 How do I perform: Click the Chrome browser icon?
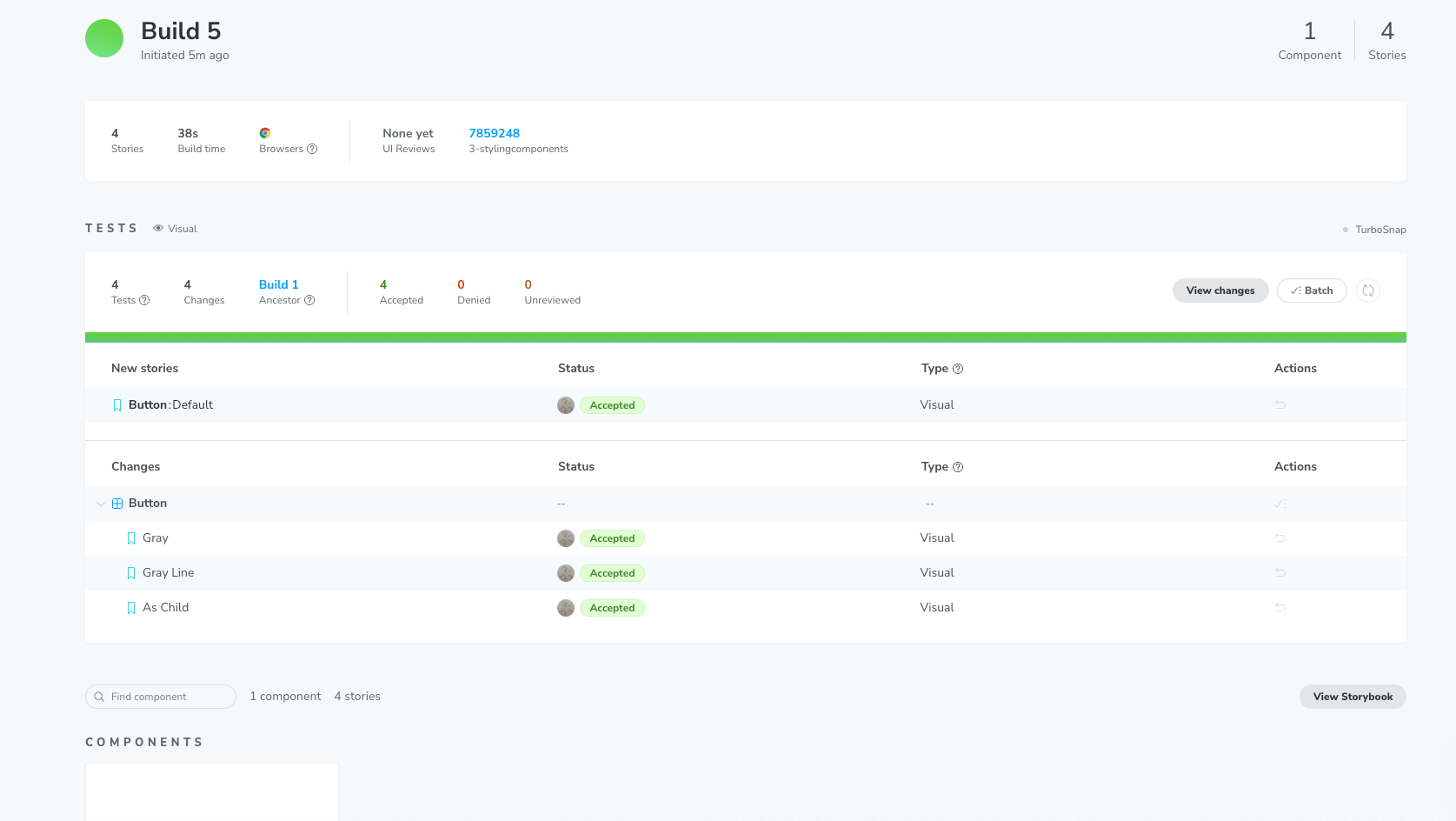click(265, 133)
